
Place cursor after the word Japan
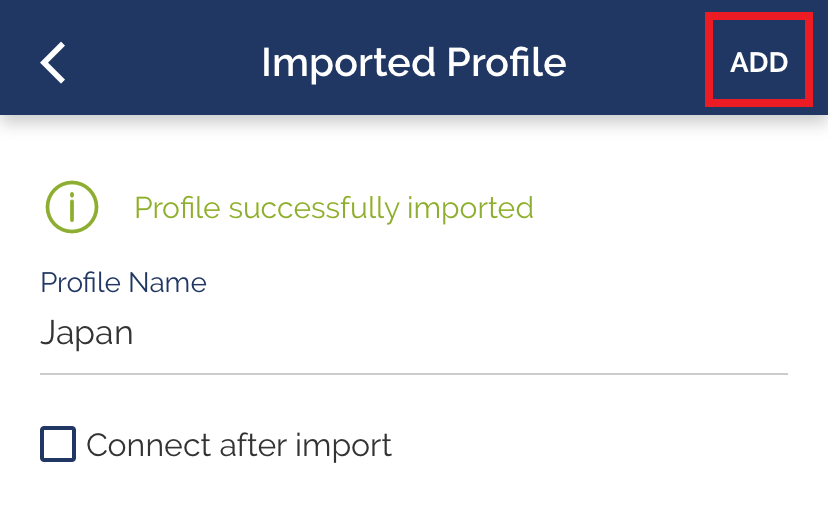click(135, 333)
